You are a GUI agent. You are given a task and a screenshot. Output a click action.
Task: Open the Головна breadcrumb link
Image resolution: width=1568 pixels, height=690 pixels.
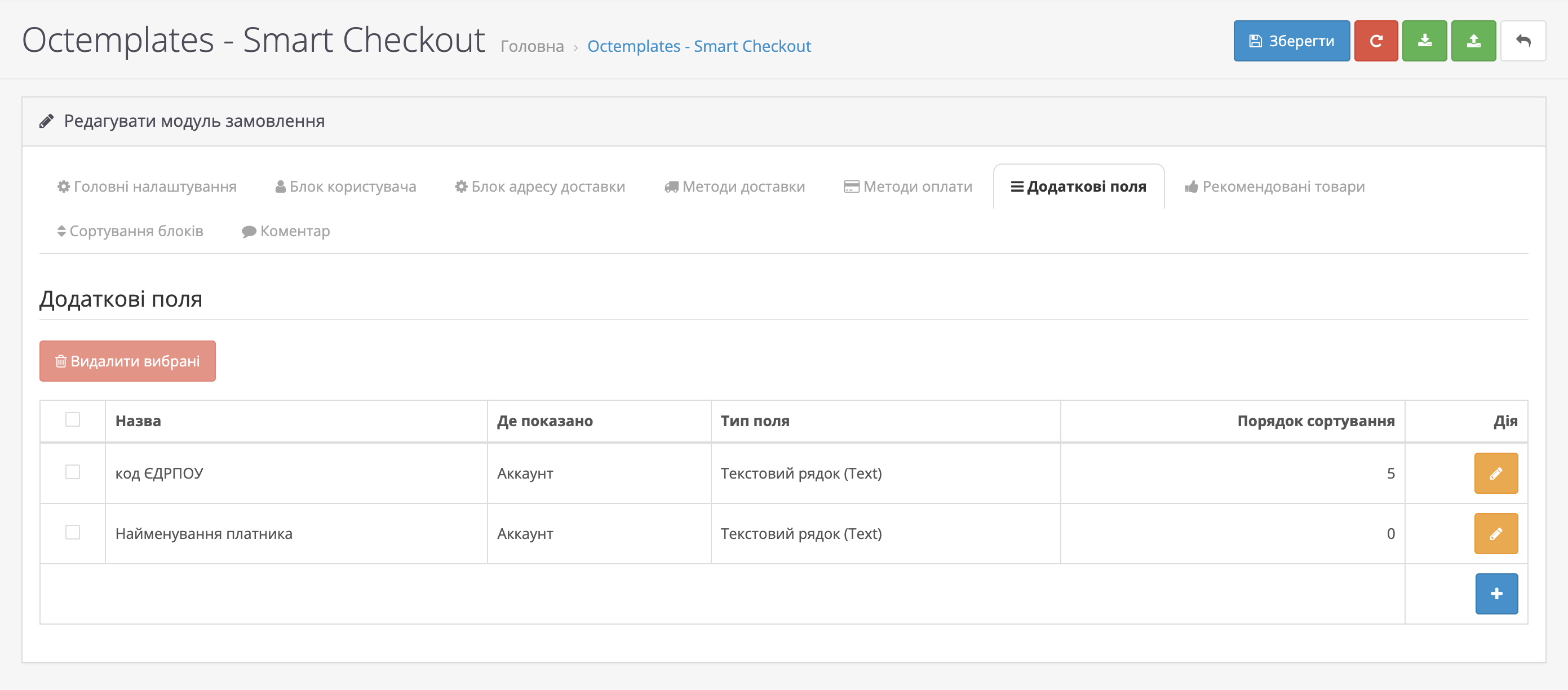(532, 46)
